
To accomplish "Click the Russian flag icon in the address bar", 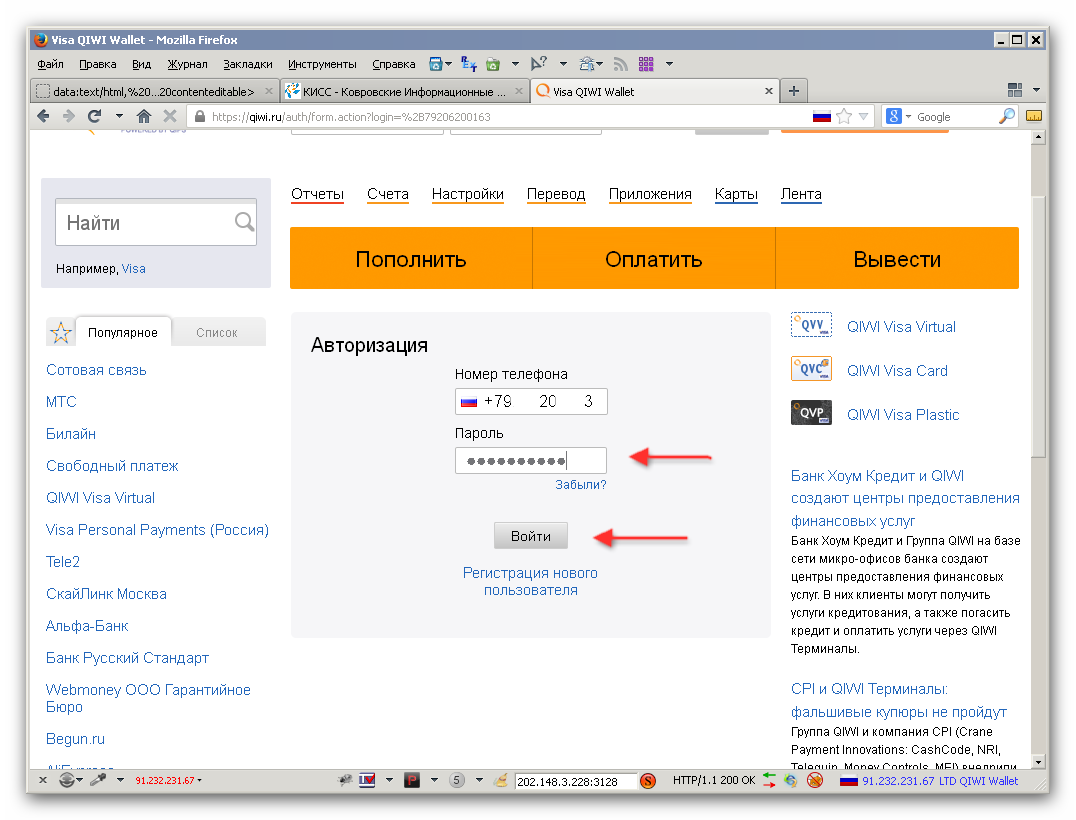I will point(821,117).
